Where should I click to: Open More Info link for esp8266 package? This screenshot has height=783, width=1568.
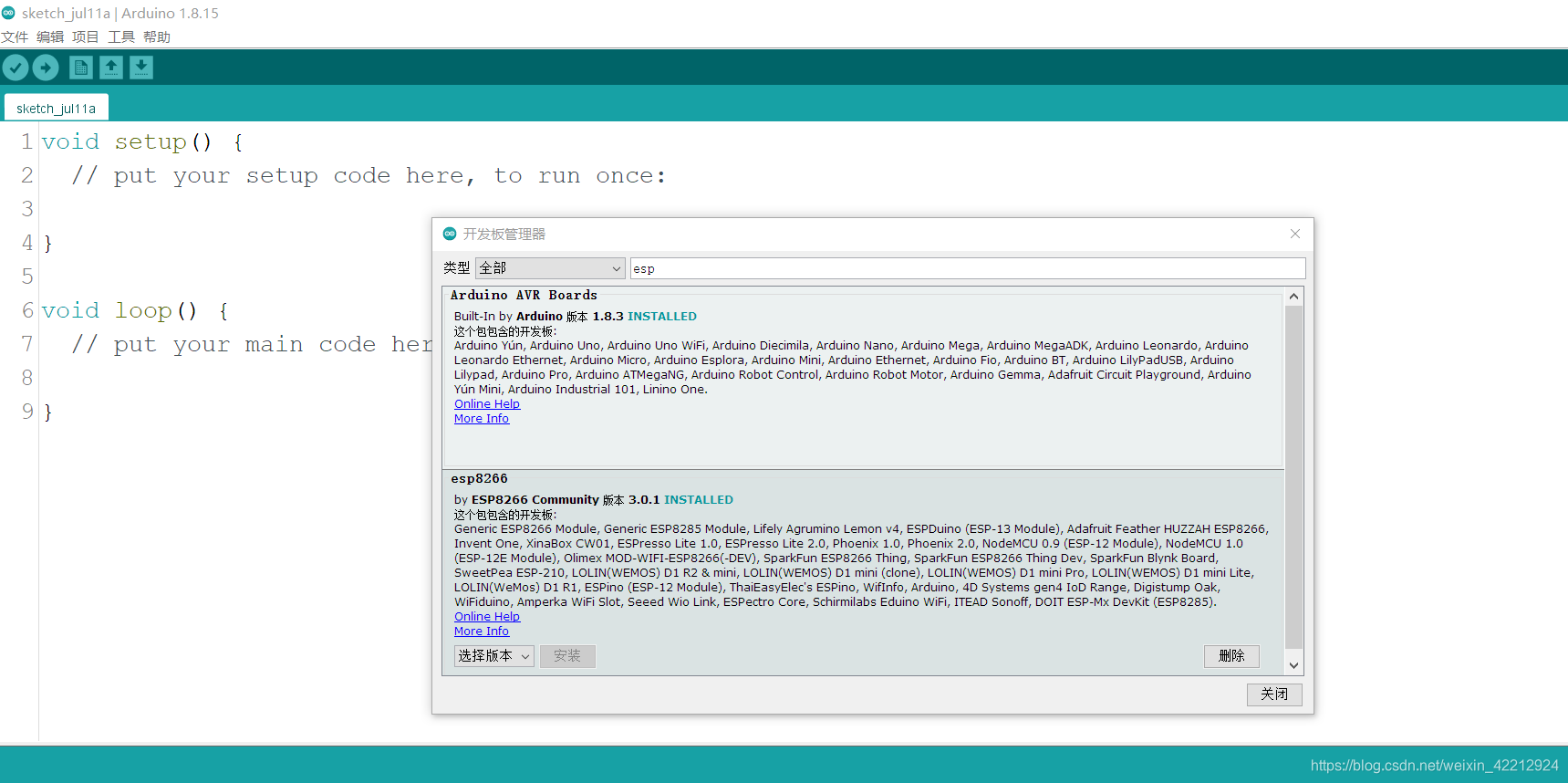(x=482, y=632)
